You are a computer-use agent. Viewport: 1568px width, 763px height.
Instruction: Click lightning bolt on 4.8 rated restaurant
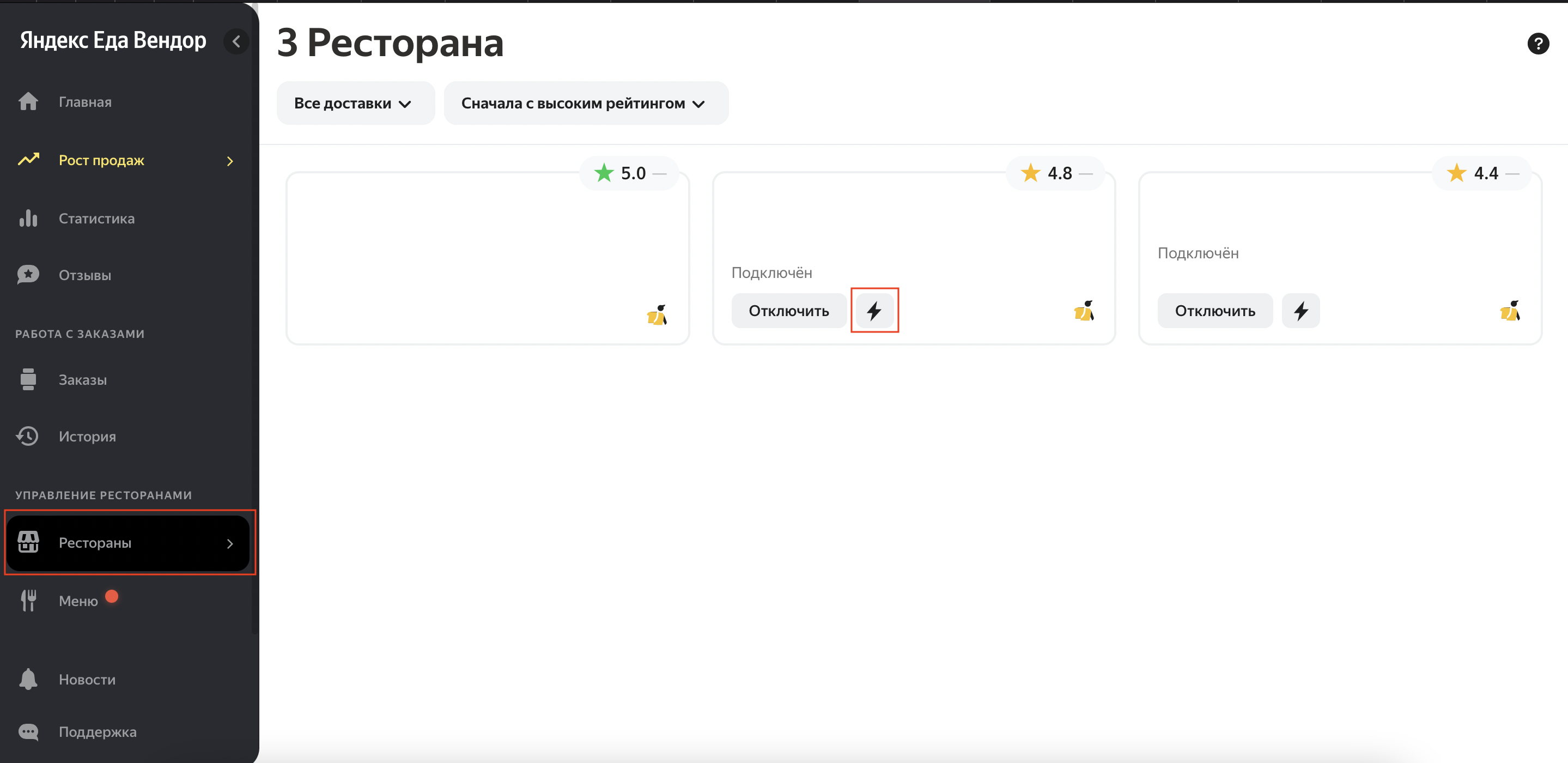point(874,311)
